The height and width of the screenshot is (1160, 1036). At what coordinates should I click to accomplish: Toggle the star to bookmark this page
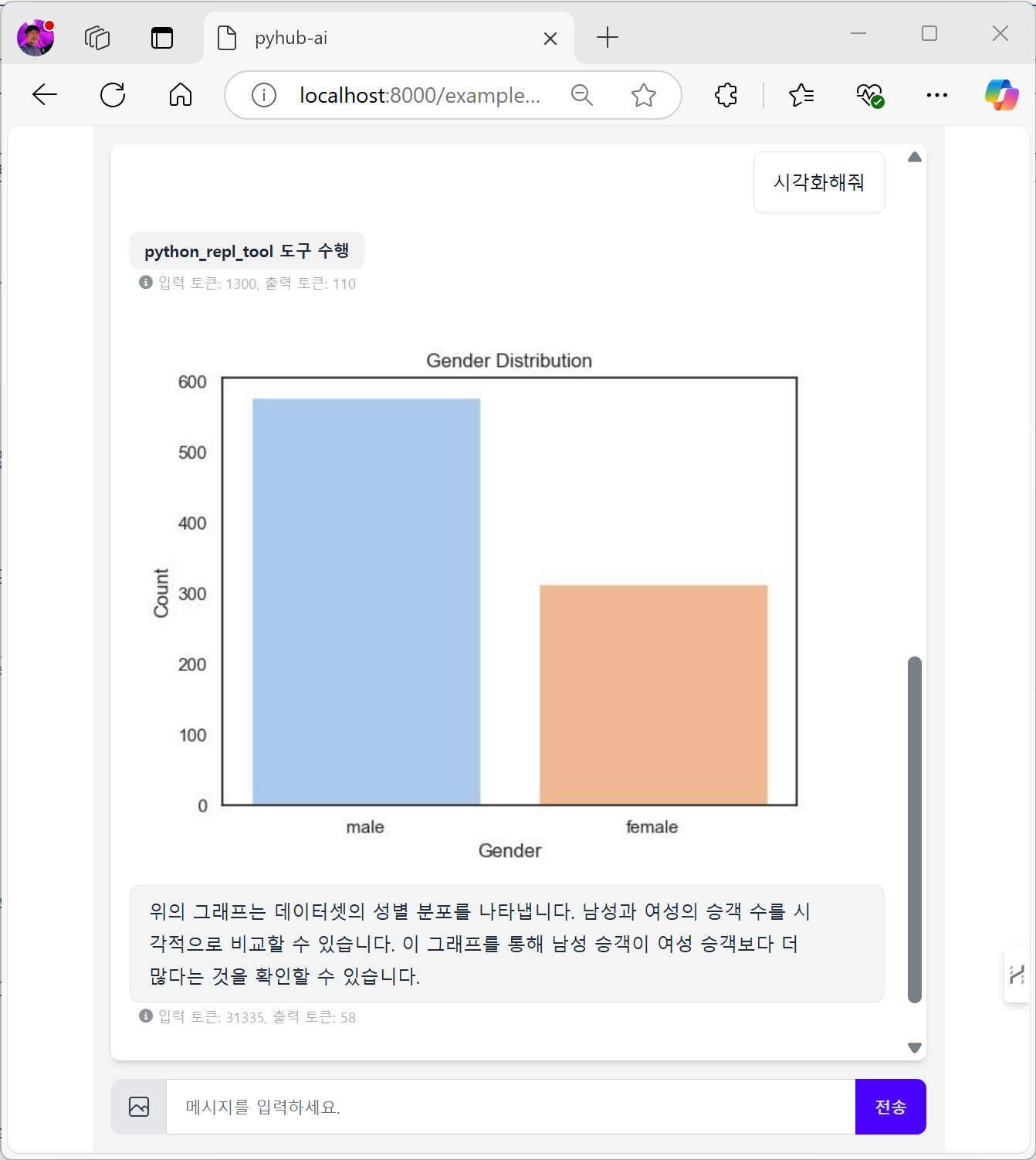click(643, 95)
